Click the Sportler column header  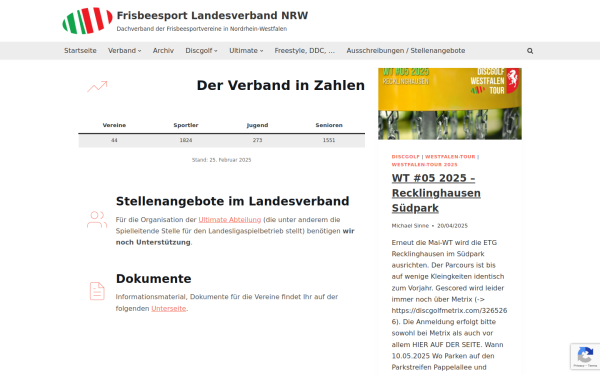[186, 125]
